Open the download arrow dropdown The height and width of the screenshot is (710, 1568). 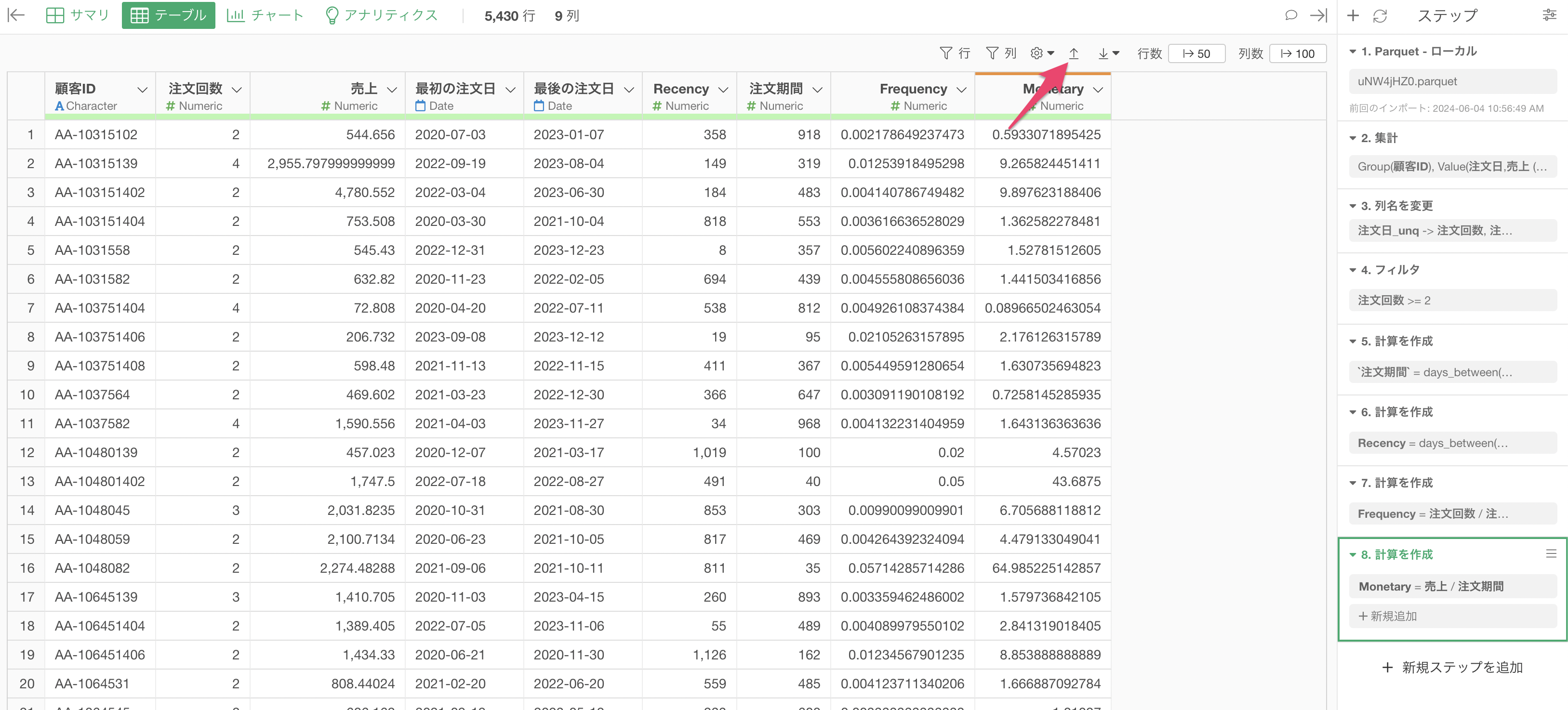pos(1108,53)
